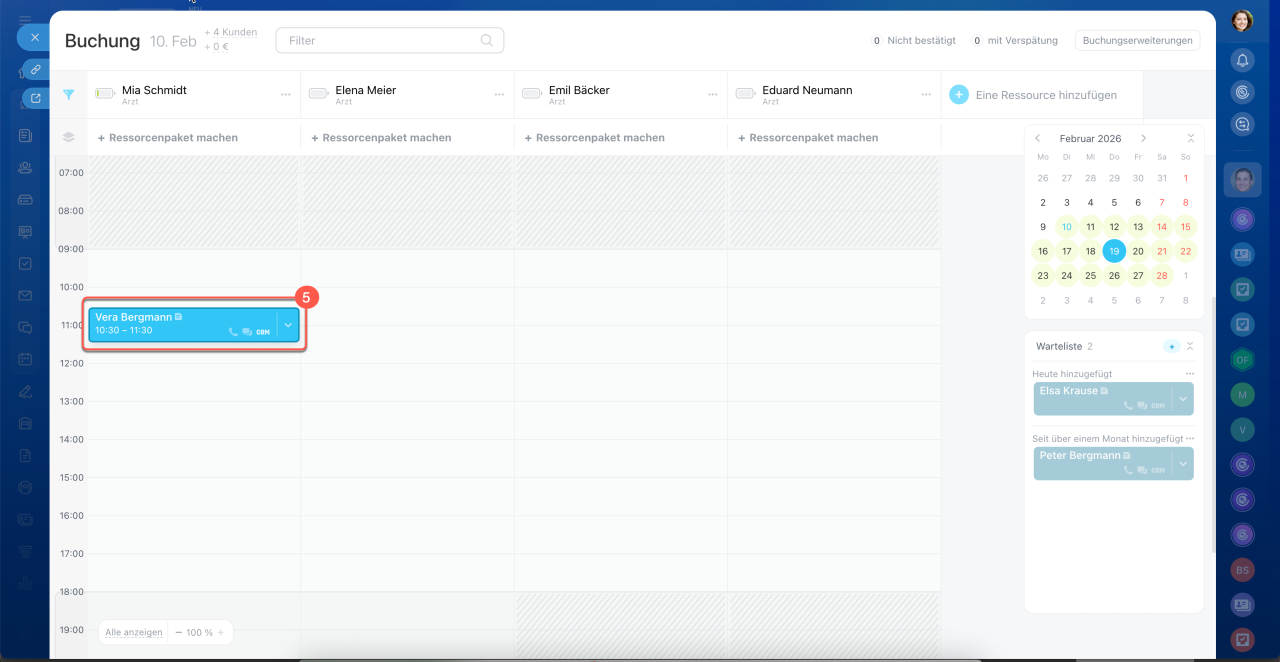Click 'Eine Ressource hinzufügen' text
This screenshot has height=662, width=1280.
pos(1046,95)
